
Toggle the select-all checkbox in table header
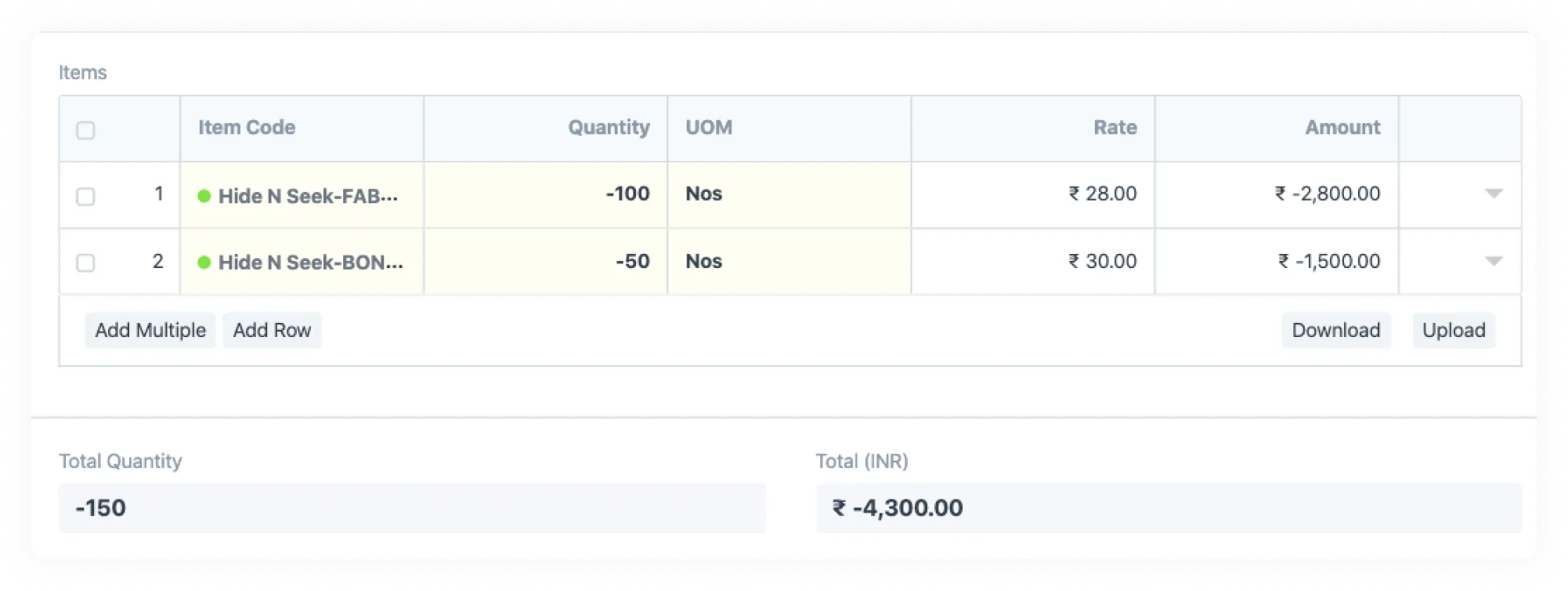85,130
